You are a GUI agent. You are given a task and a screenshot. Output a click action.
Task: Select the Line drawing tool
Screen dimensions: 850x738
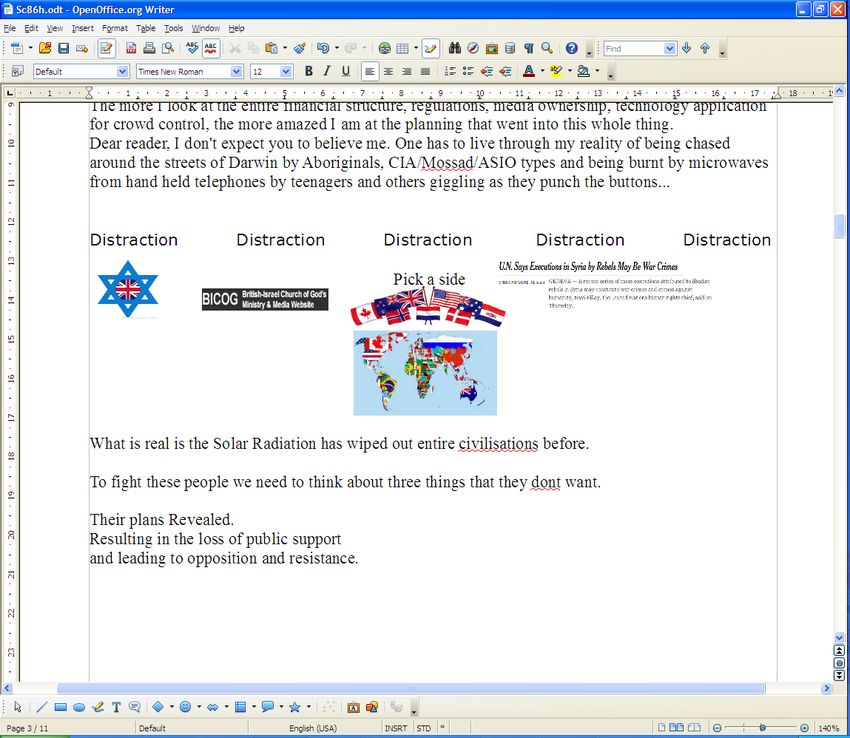click(x=42, y=707)
